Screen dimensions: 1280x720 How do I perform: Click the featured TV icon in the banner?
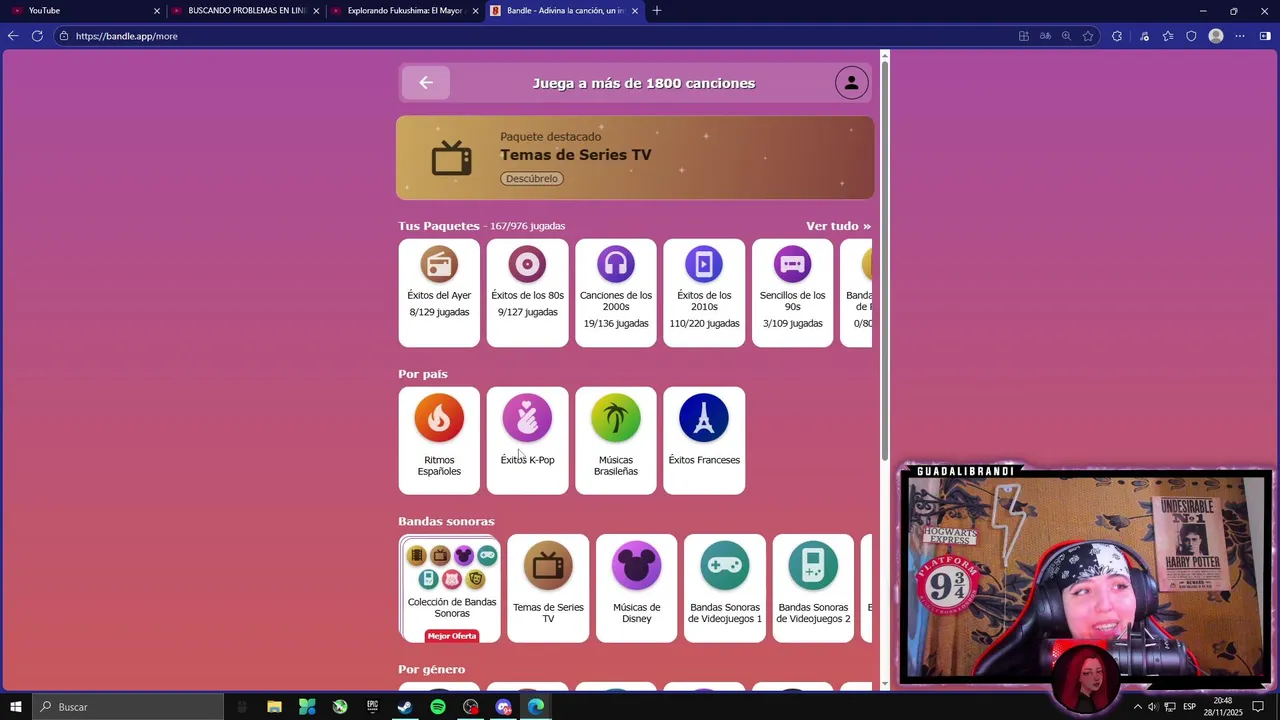(x=451, y=158)
